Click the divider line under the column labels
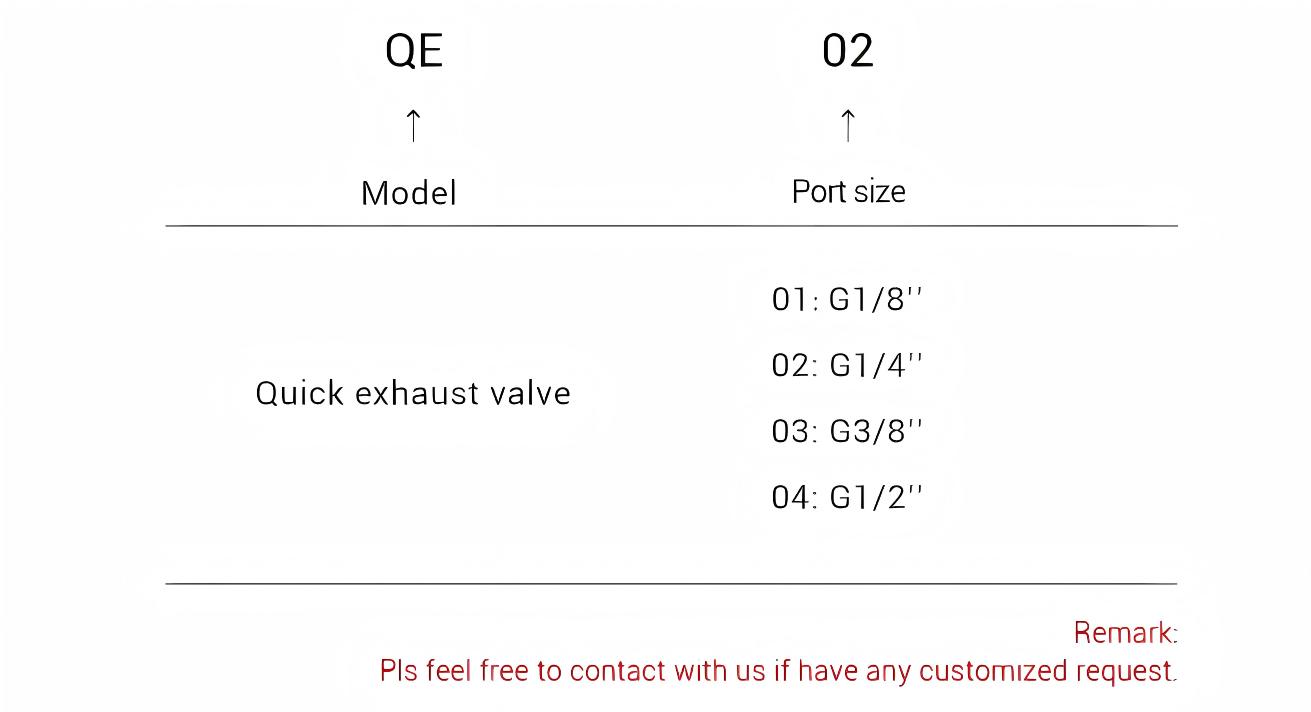Viewport: 1311px width, 712px height. point(671,226)
